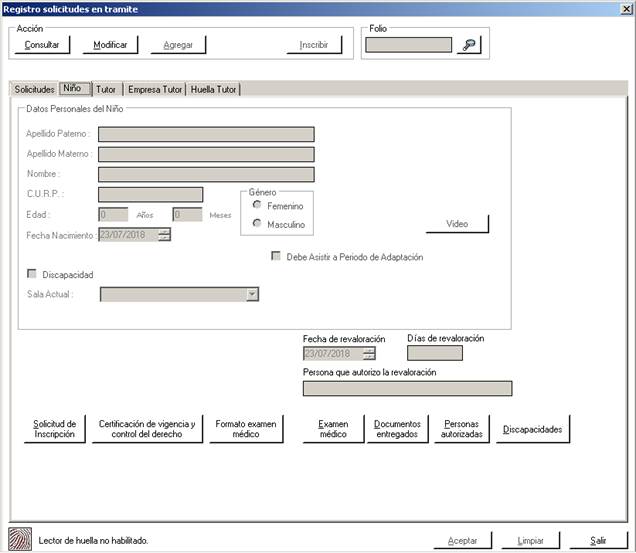636x553 pixels.
Task: Click the Edad Meses field
Action: tap(187, 214)
